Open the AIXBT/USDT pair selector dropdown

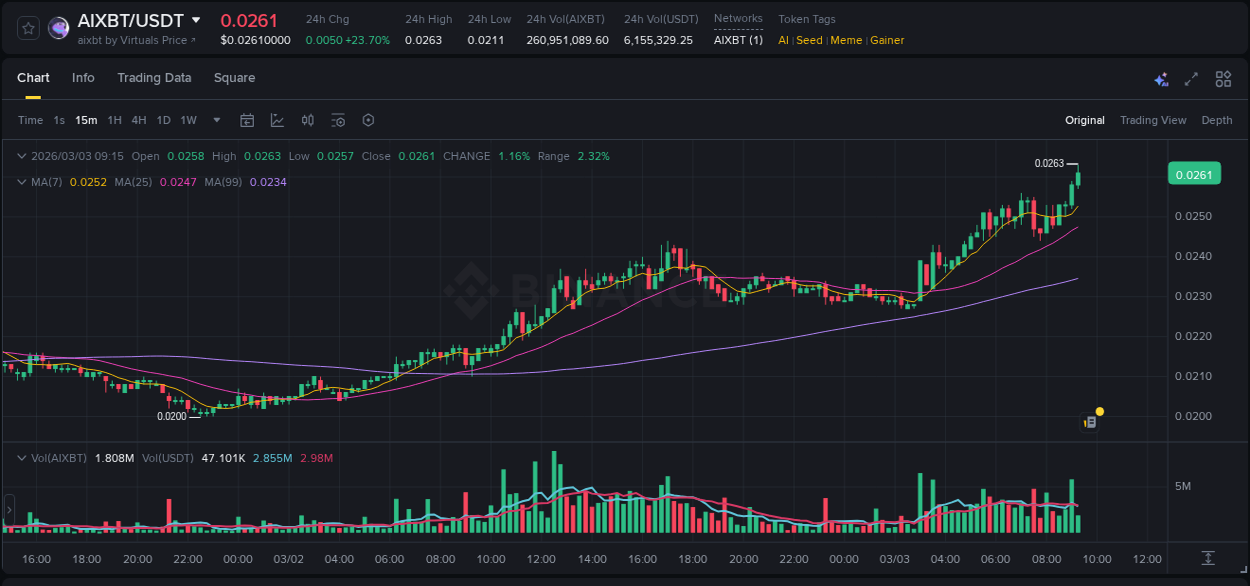(x=196, y=20)
